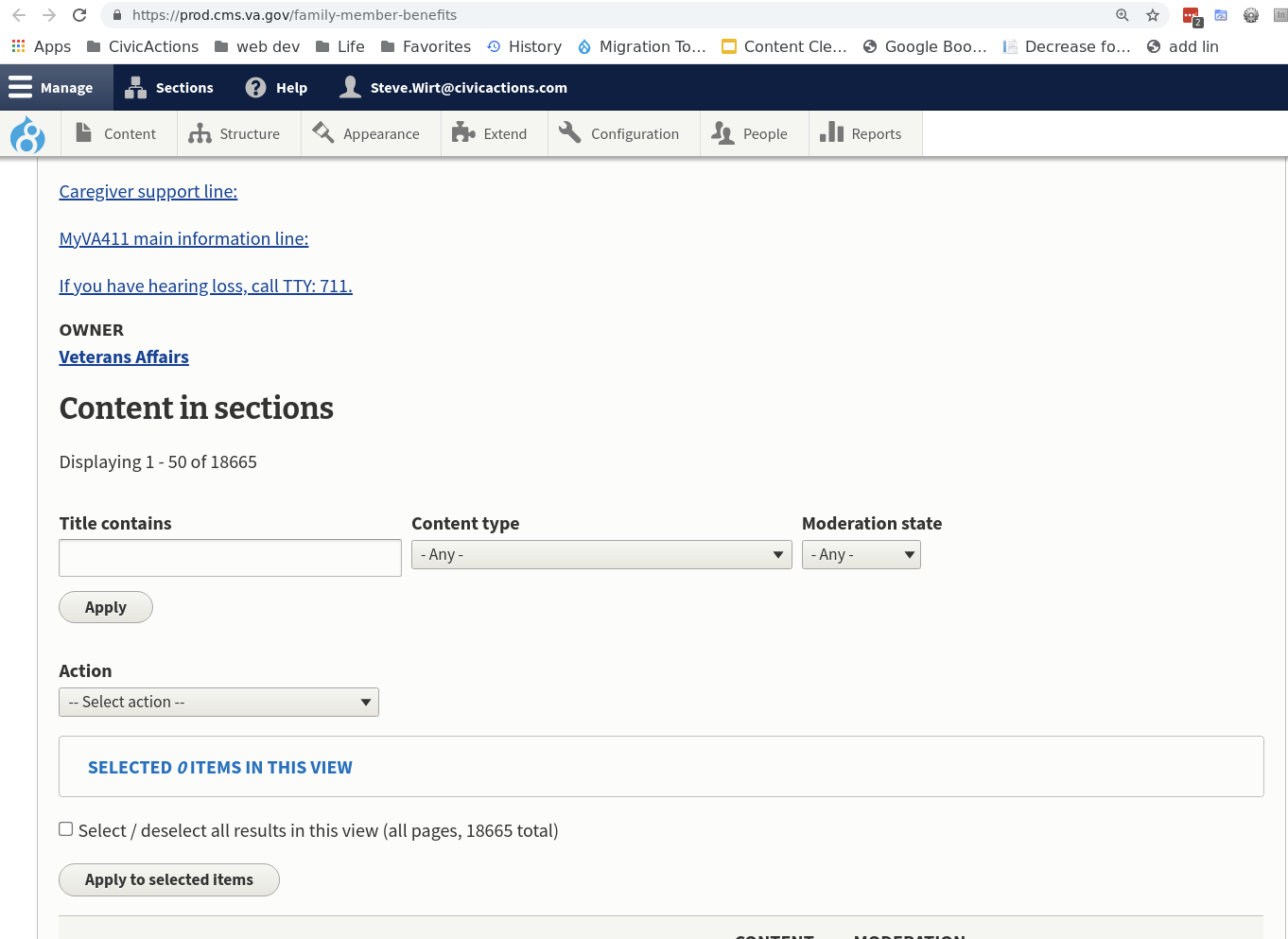1288x939 pixels.
Task: Click the Drupal home logo icon
Action: tap(27, 134)
